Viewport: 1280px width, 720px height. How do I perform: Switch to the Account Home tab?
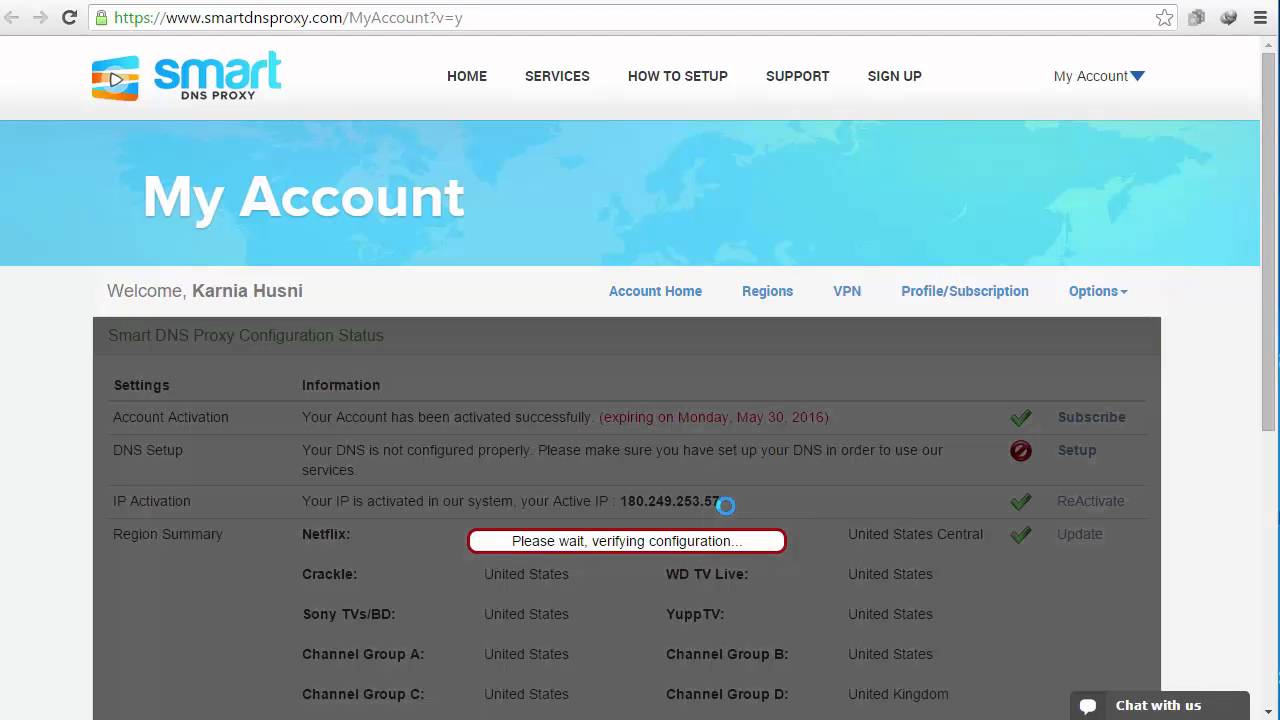655,291
